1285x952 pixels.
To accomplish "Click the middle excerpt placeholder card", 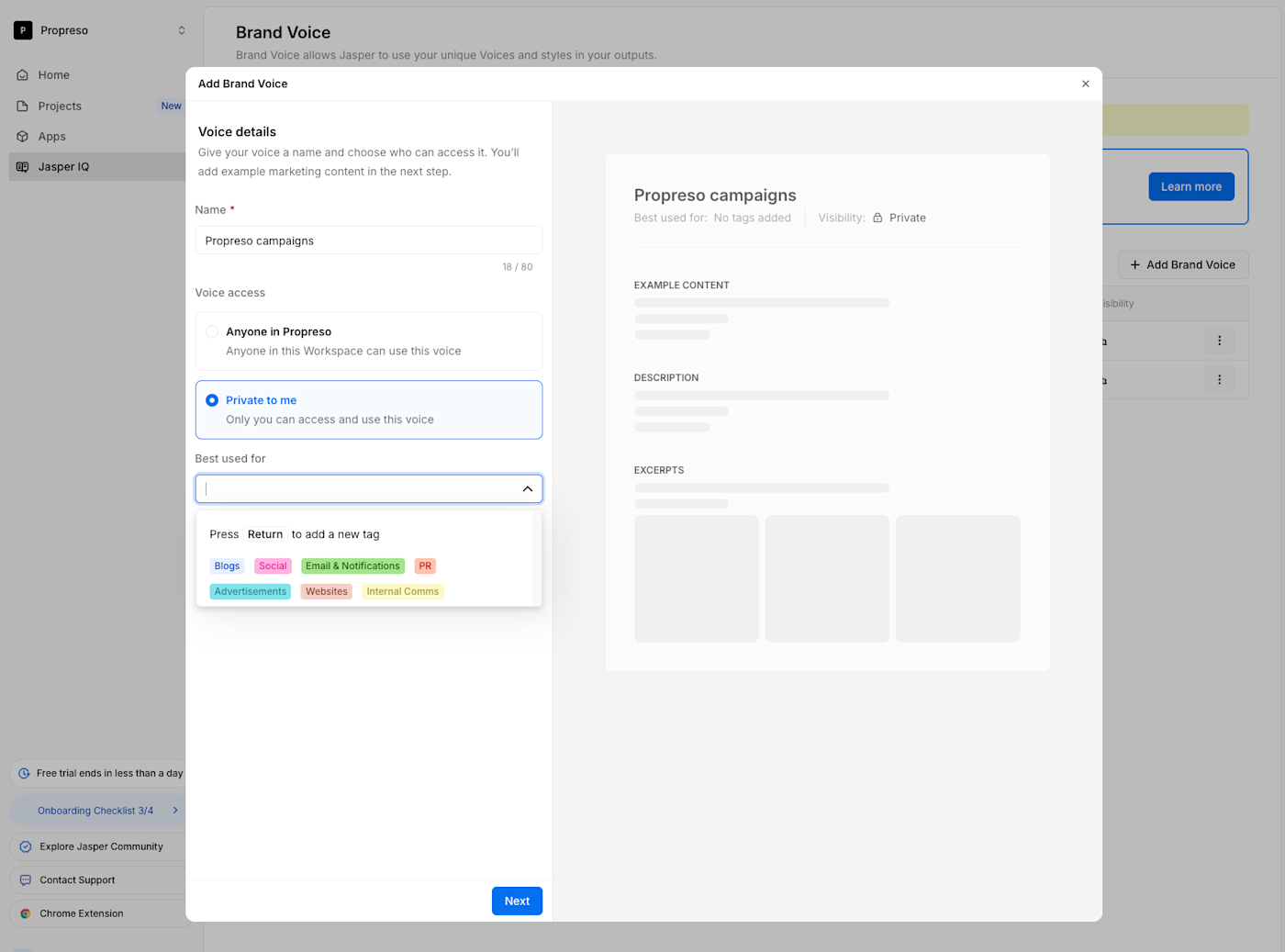I will click(827, 578).
